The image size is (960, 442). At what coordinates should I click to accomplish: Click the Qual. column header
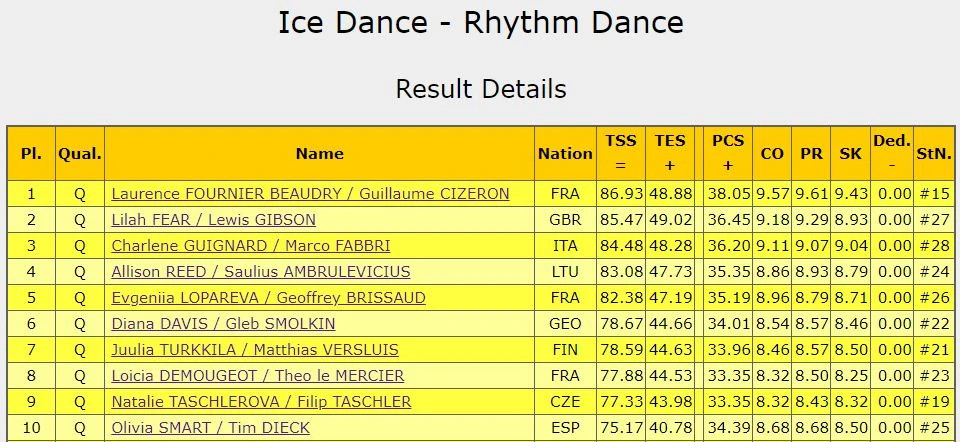(x=80, y=154)
